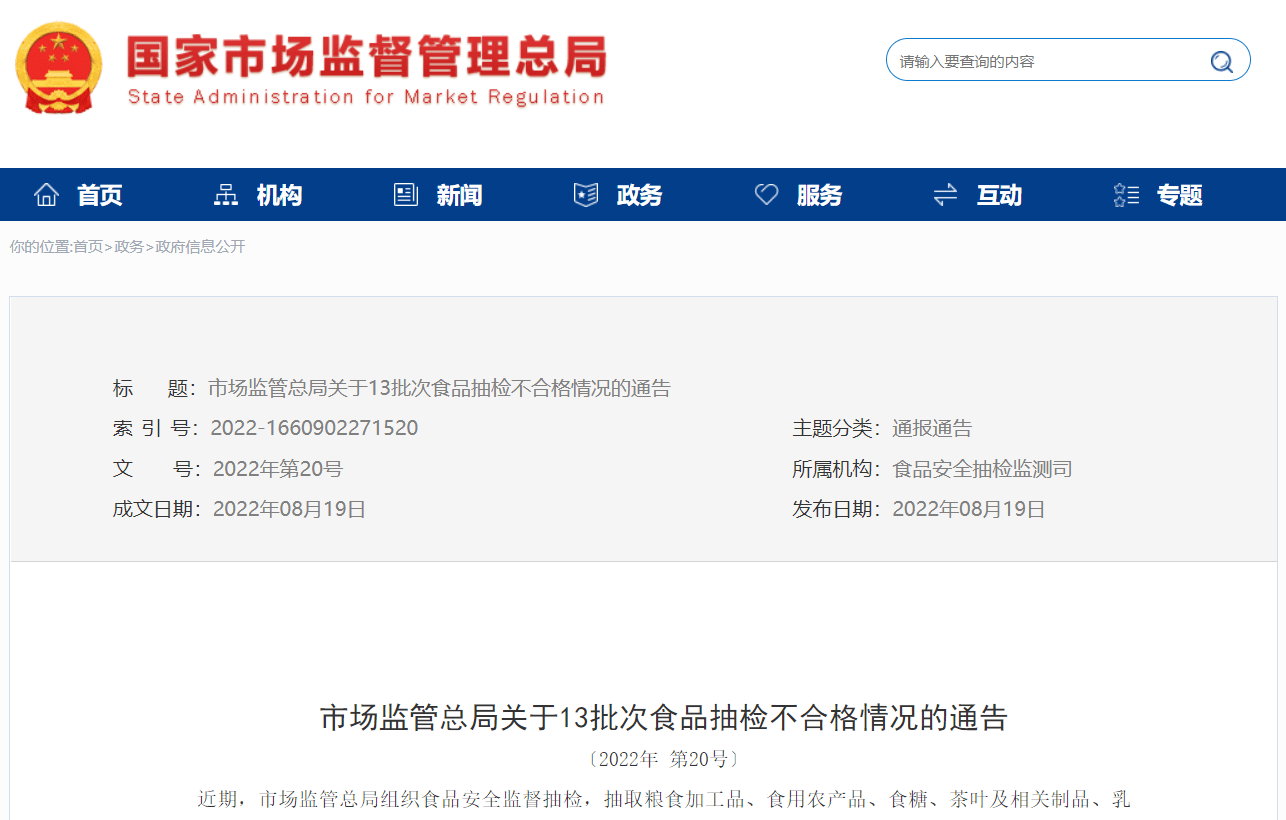
Task: Click the heart icon beside 服务
Action: click(766, 195)
